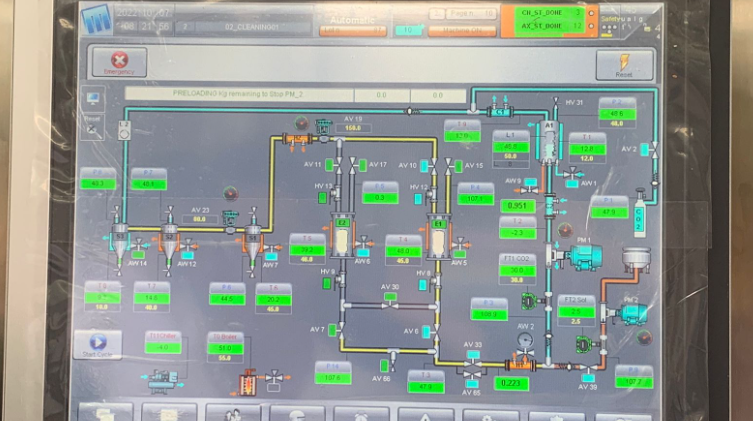Select the C1 condenser

500,112
